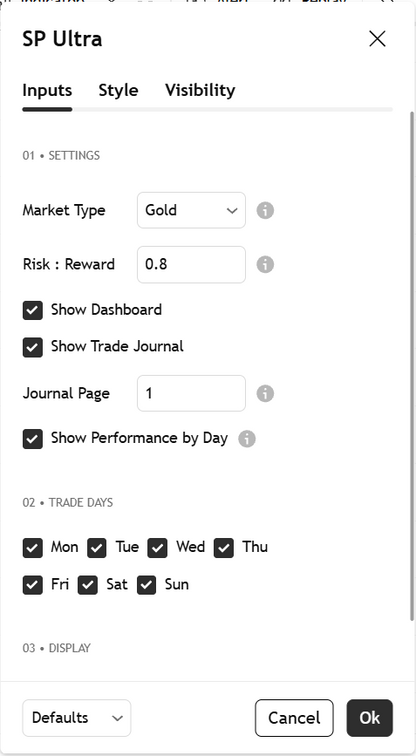Viewport: 416px width, 756px height.
Task: Uncheck Show Performance by Day
Action: [33, 439]
